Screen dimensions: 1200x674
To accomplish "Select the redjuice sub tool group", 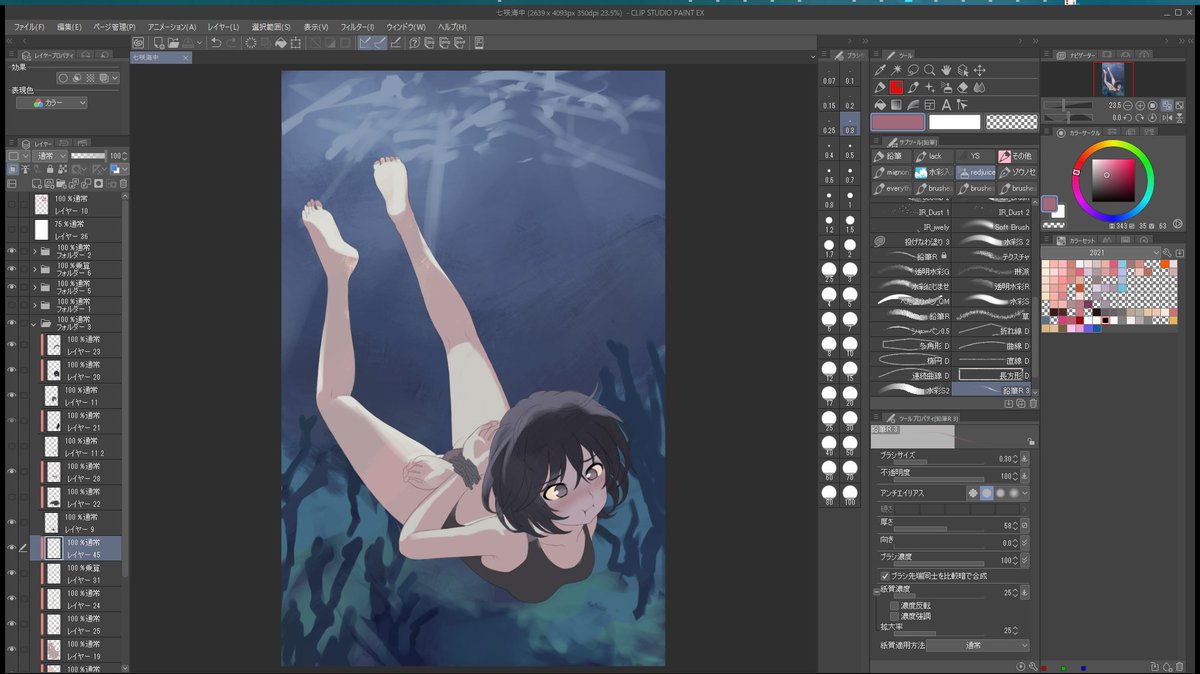I will coord(975,172).
